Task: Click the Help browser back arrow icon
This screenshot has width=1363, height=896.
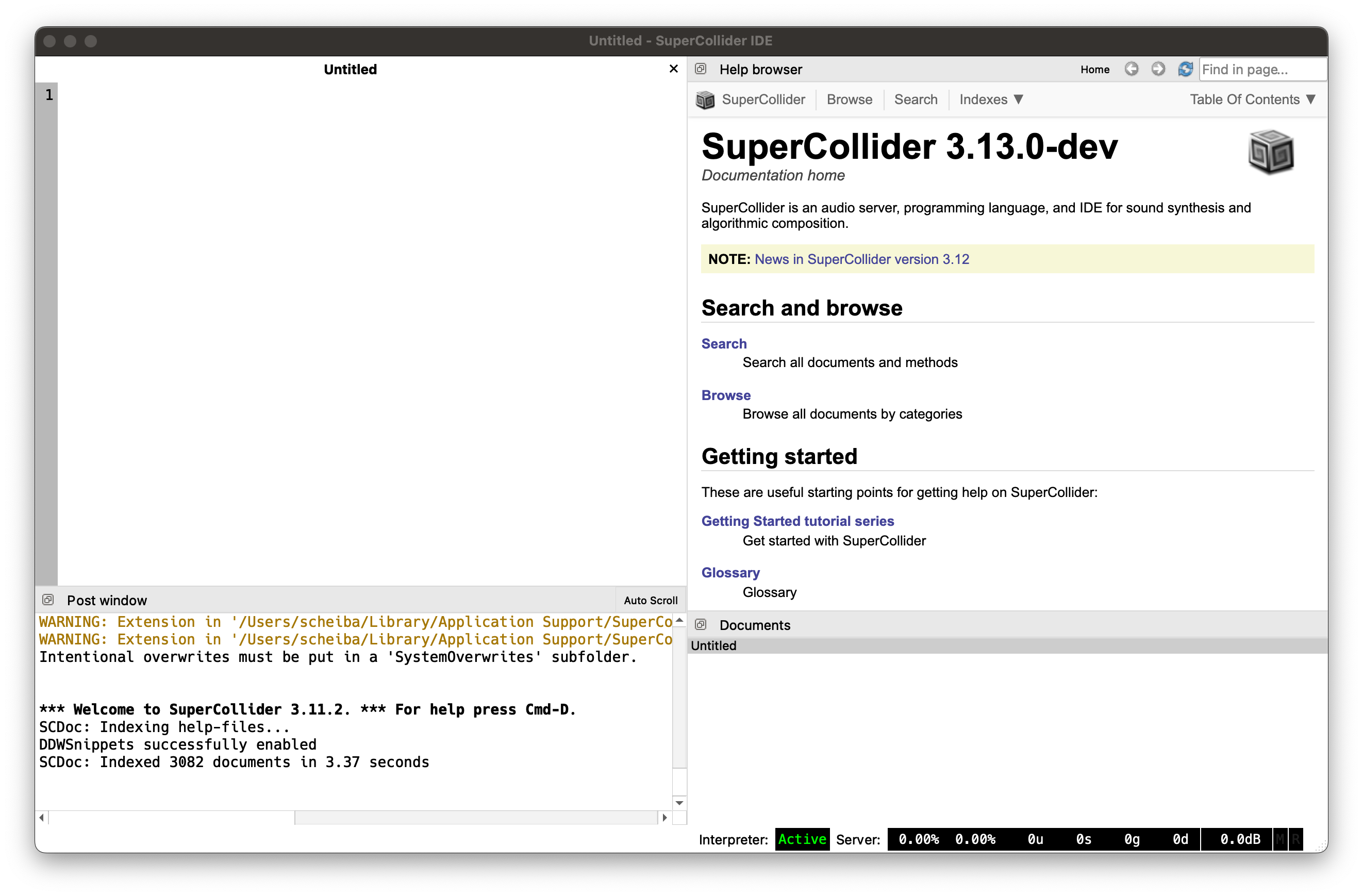Action: click(x=1131, y=69)
